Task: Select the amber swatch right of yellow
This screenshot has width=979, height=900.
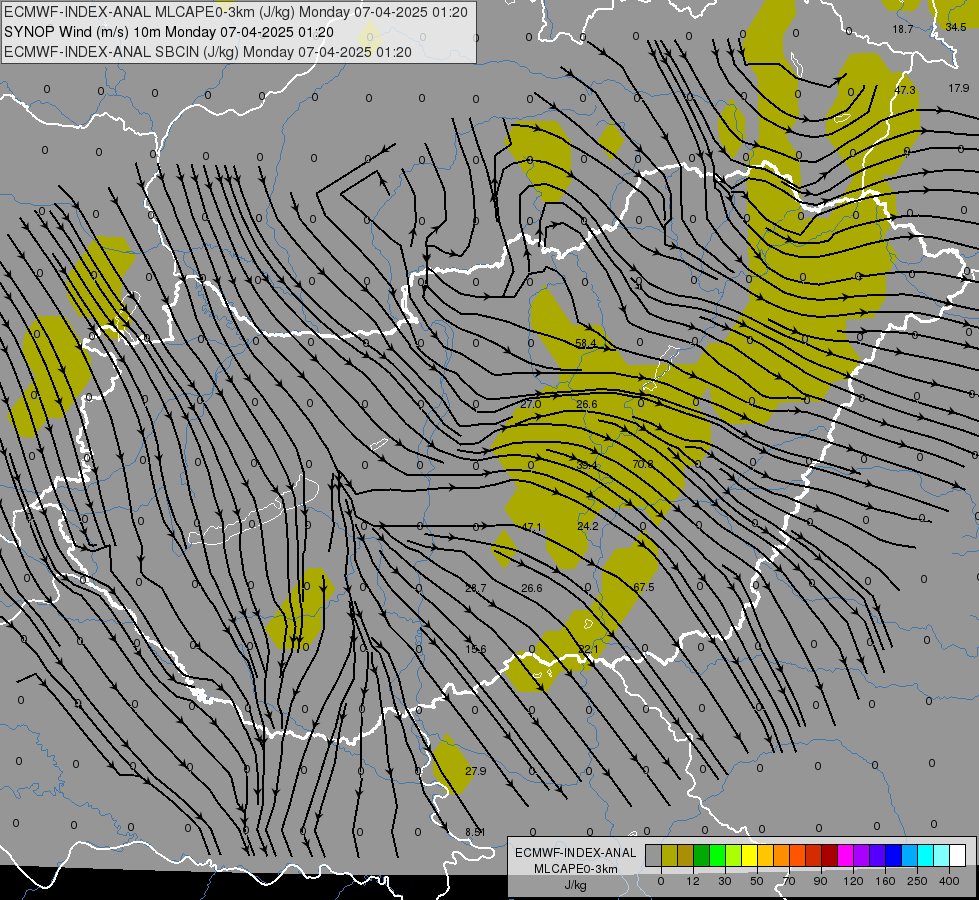Action: click(x=765, y=855)
